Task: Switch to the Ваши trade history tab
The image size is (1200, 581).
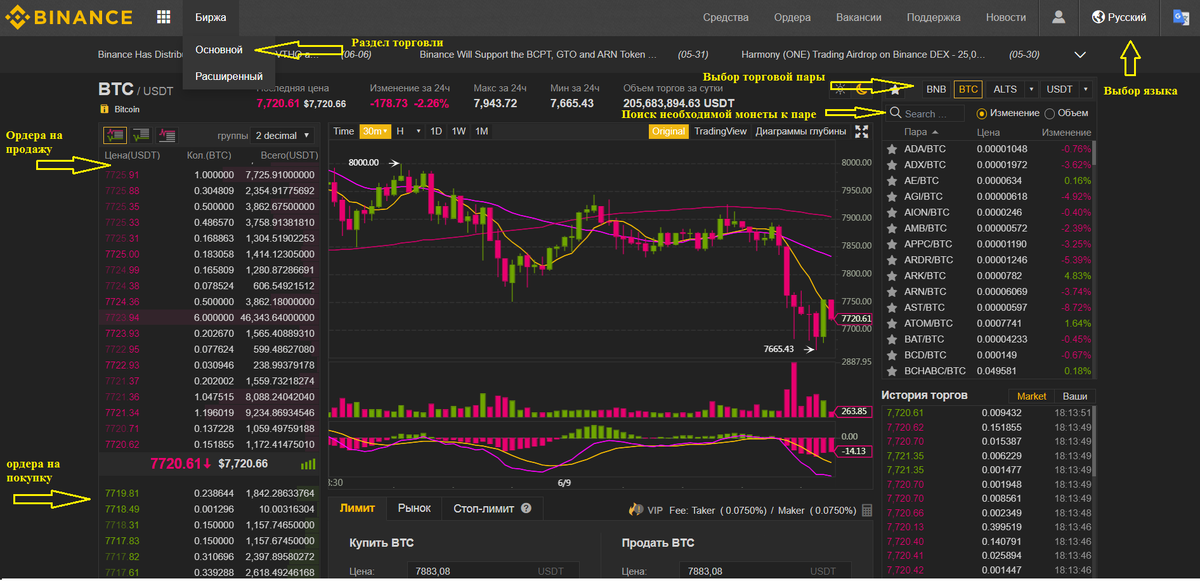Action: click(1075, 396)
